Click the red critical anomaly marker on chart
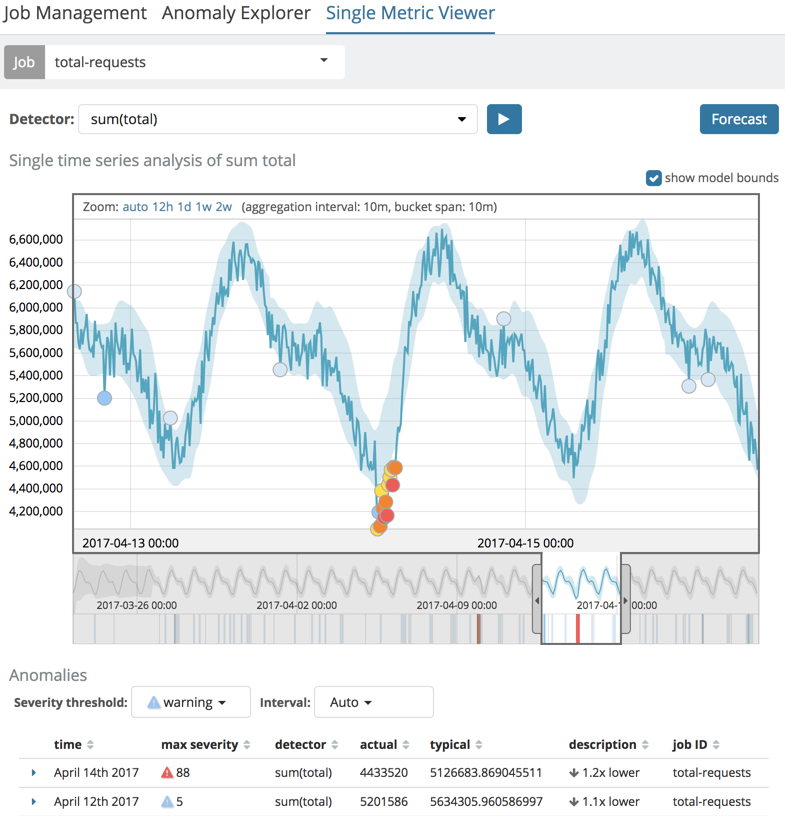This screenshot has width=785, height=816. [x=392, y=485]
